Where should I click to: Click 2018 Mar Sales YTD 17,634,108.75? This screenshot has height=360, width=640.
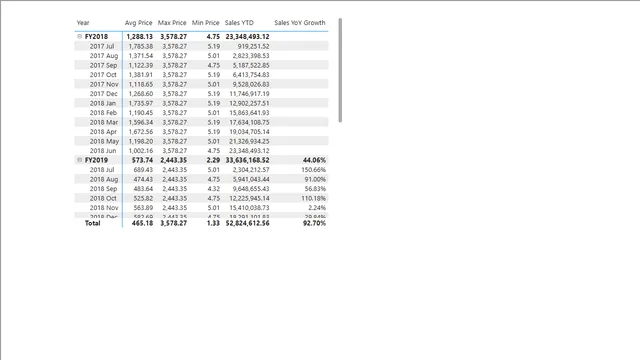coord(249,122)
